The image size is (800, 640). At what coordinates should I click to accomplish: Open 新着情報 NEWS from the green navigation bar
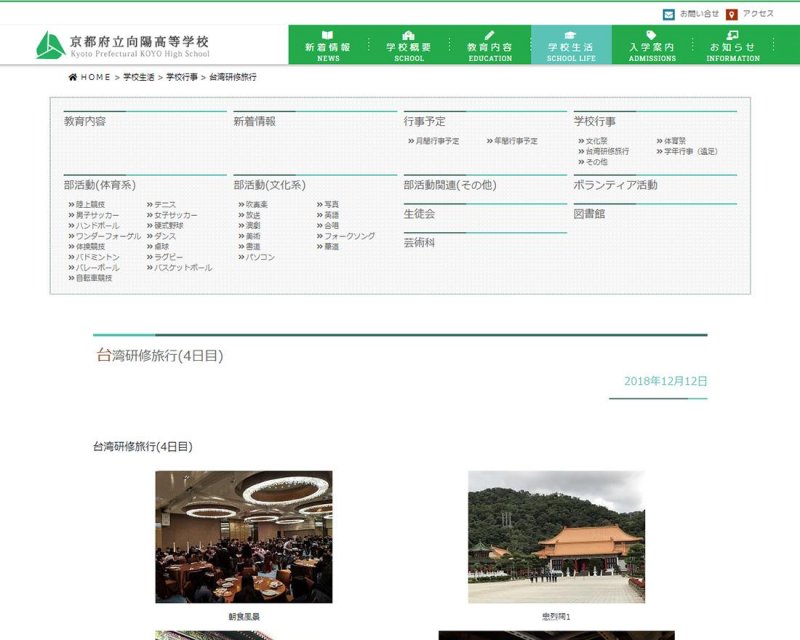coord(328,46)
